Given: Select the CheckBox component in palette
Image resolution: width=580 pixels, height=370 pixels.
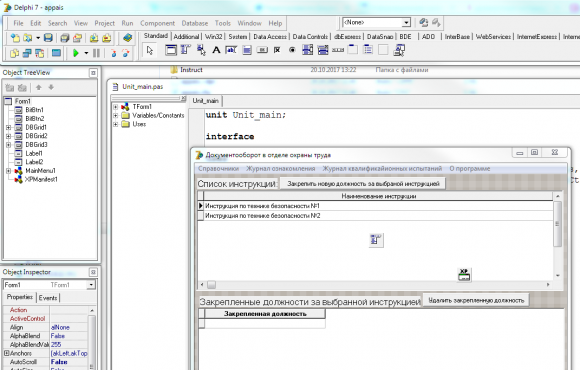Looking at the screenshot, I should pyautogui.click(x=277, y=50).
